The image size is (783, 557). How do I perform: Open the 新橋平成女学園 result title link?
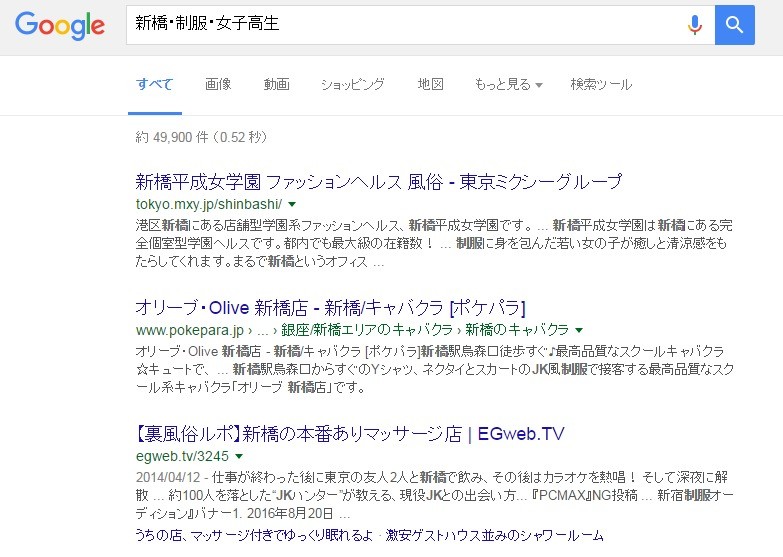click(x=379, y=181)
